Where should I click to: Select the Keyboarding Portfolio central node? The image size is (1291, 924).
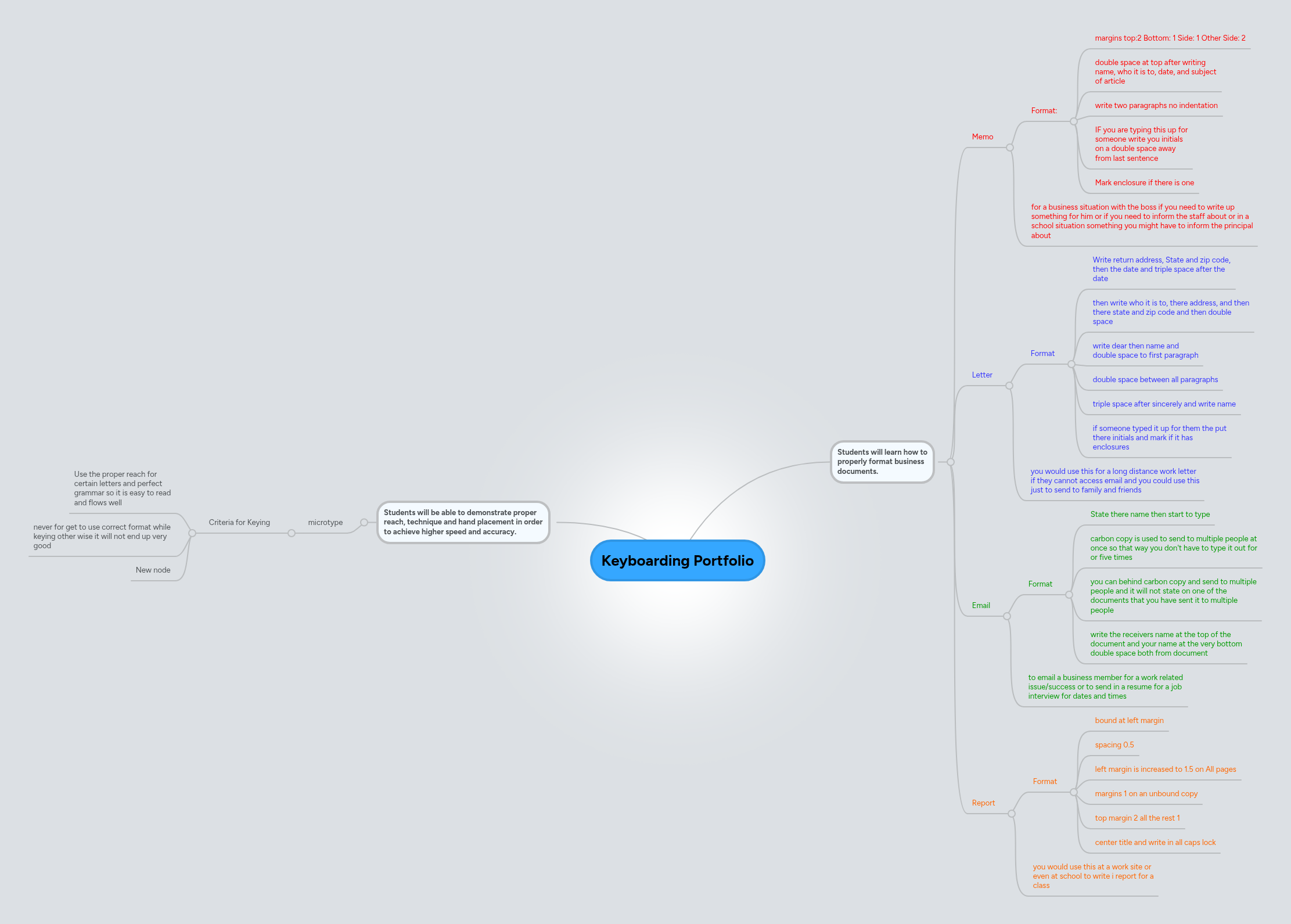[x=677, y=560]
